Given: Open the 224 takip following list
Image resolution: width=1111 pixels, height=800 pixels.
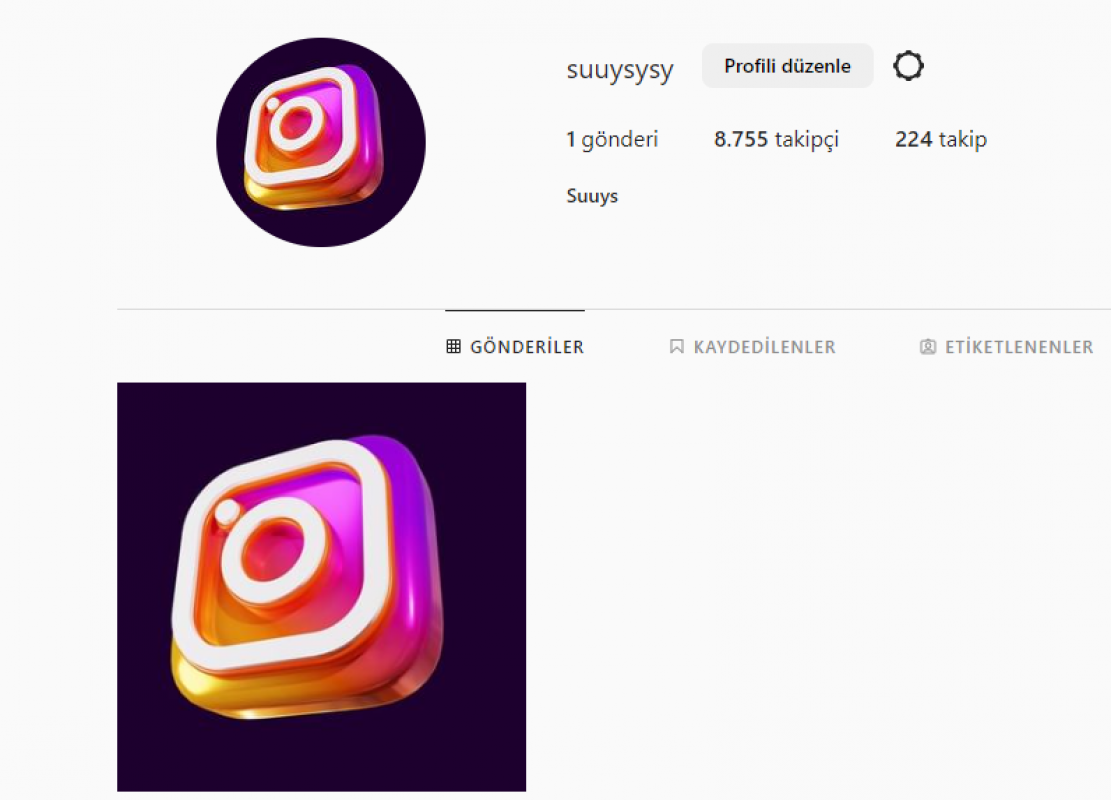Looking at the screenshot, I should pos(941,140).
